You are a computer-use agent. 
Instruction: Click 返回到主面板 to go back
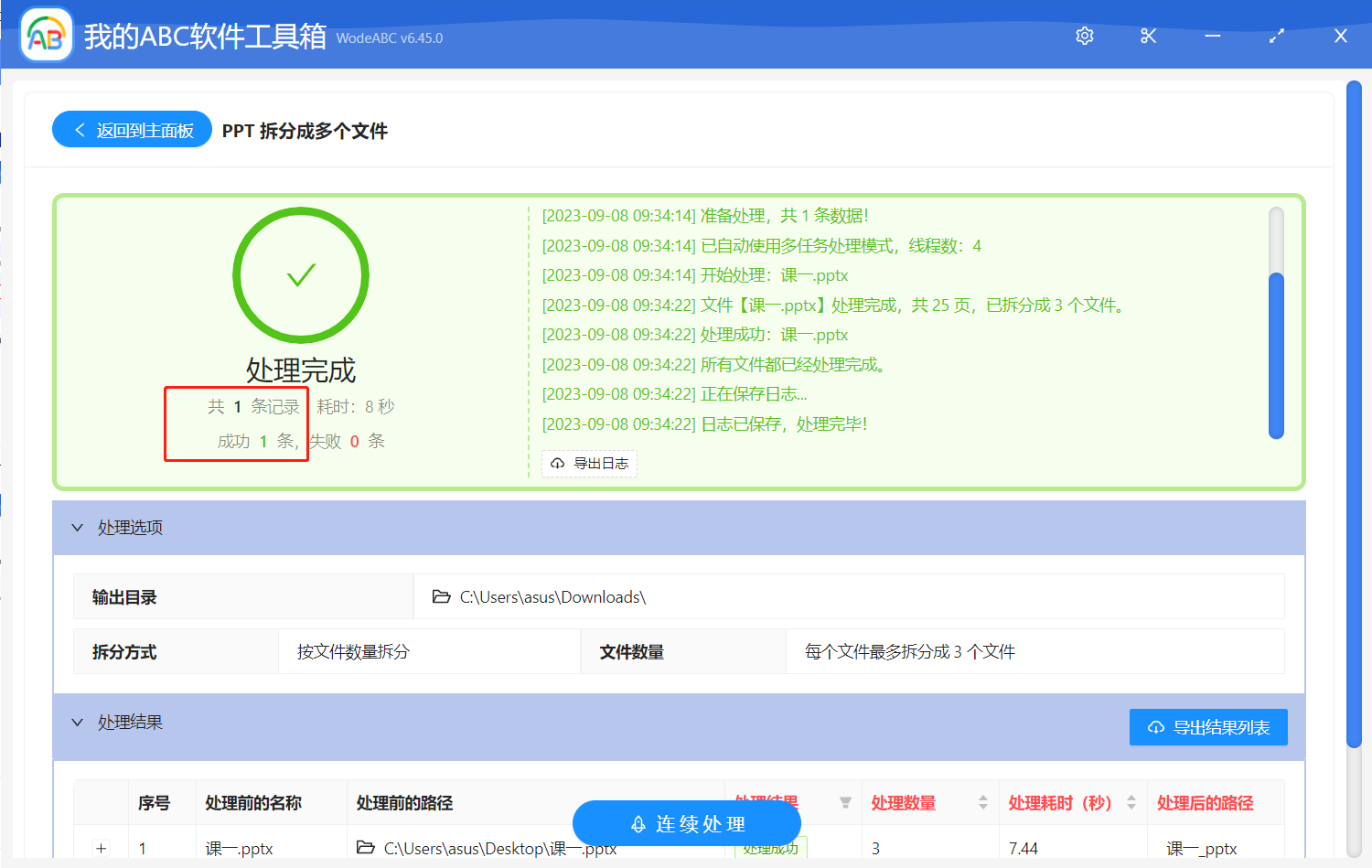[x=132, y=129]
